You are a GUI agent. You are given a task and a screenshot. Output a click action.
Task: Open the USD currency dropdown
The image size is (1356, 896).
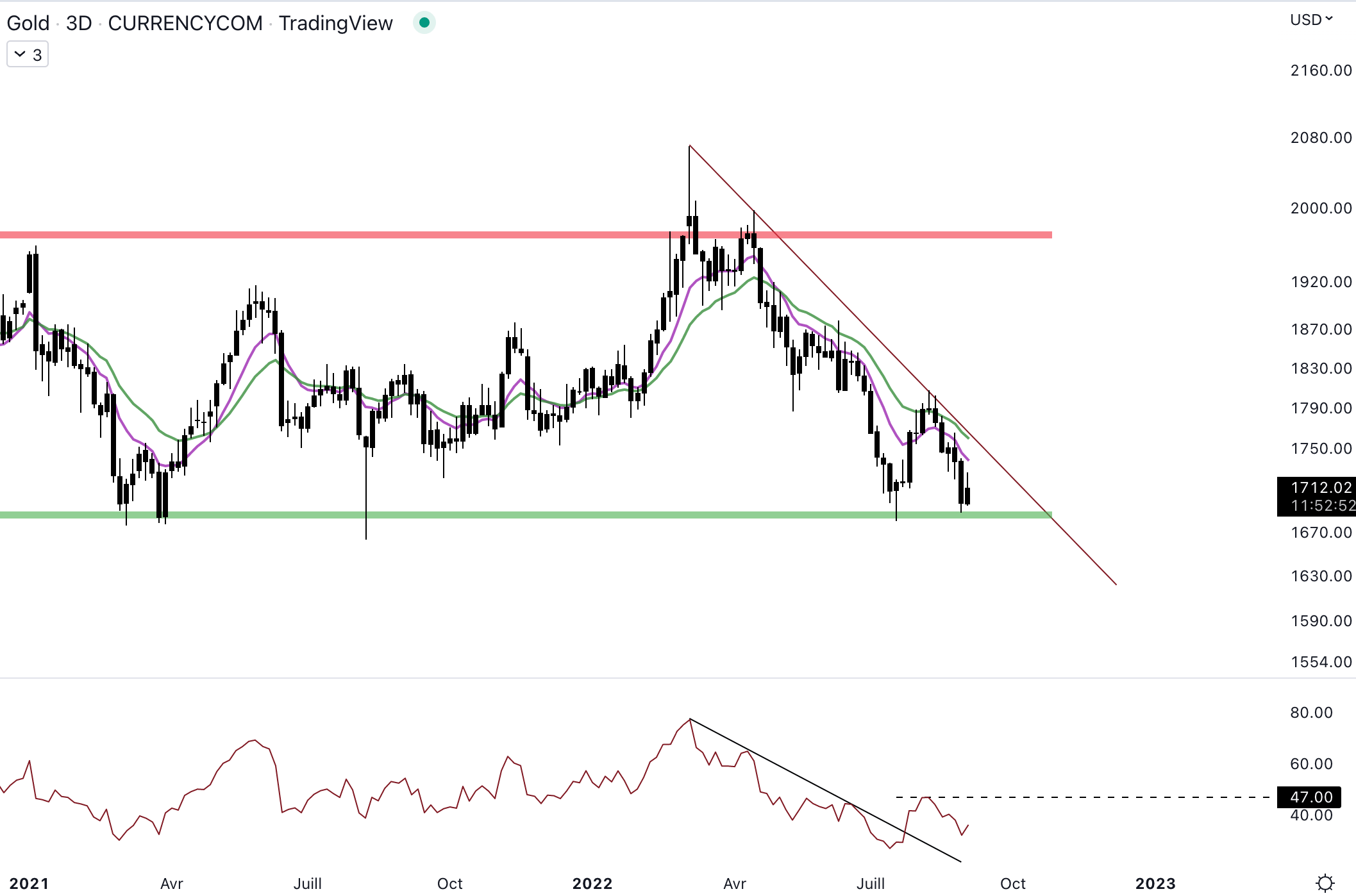pos(1310,20)
